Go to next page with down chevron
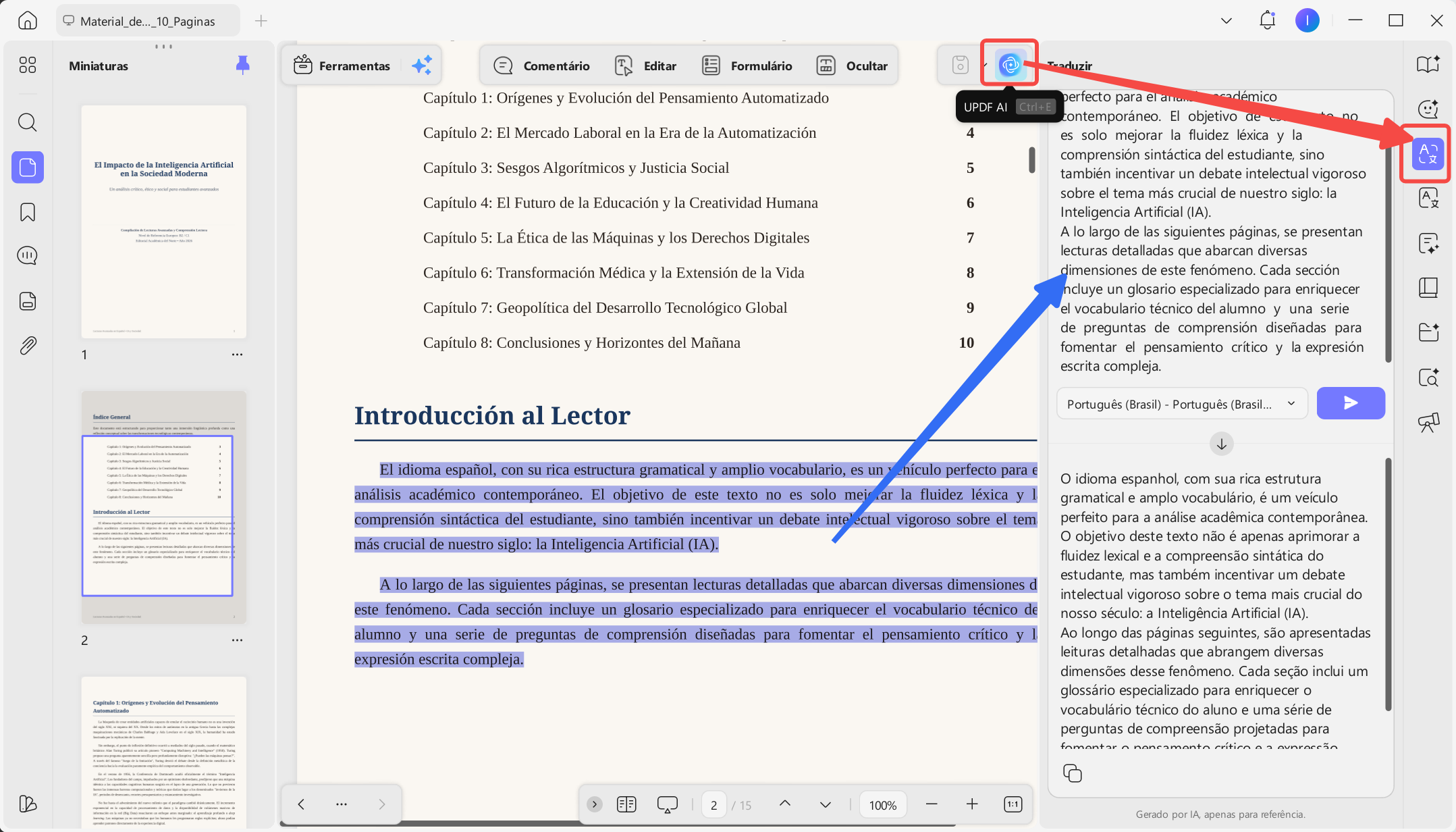This screenshot has width=1456, height=832. (825, 804)
